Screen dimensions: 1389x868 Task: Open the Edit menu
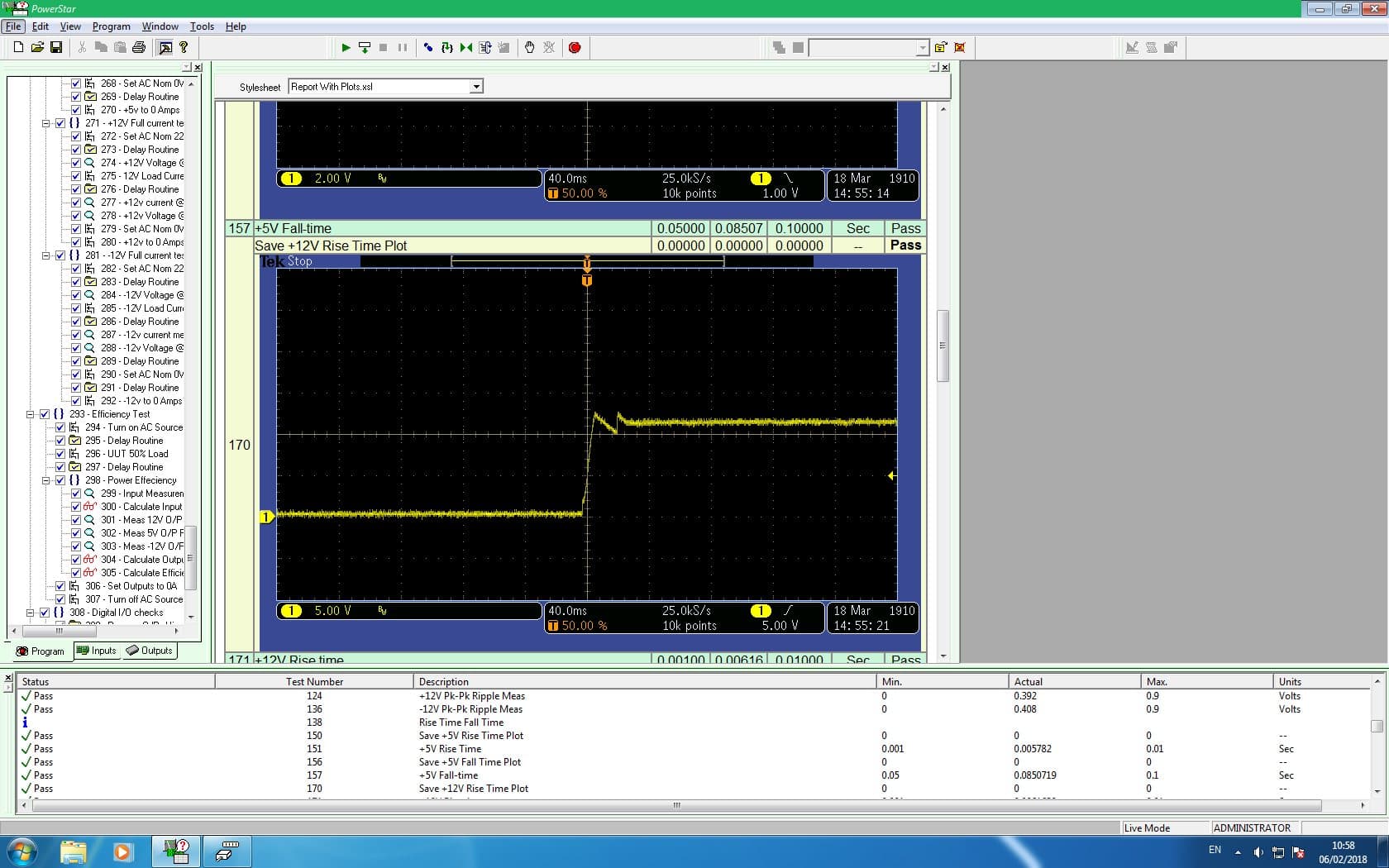[41, 26]
